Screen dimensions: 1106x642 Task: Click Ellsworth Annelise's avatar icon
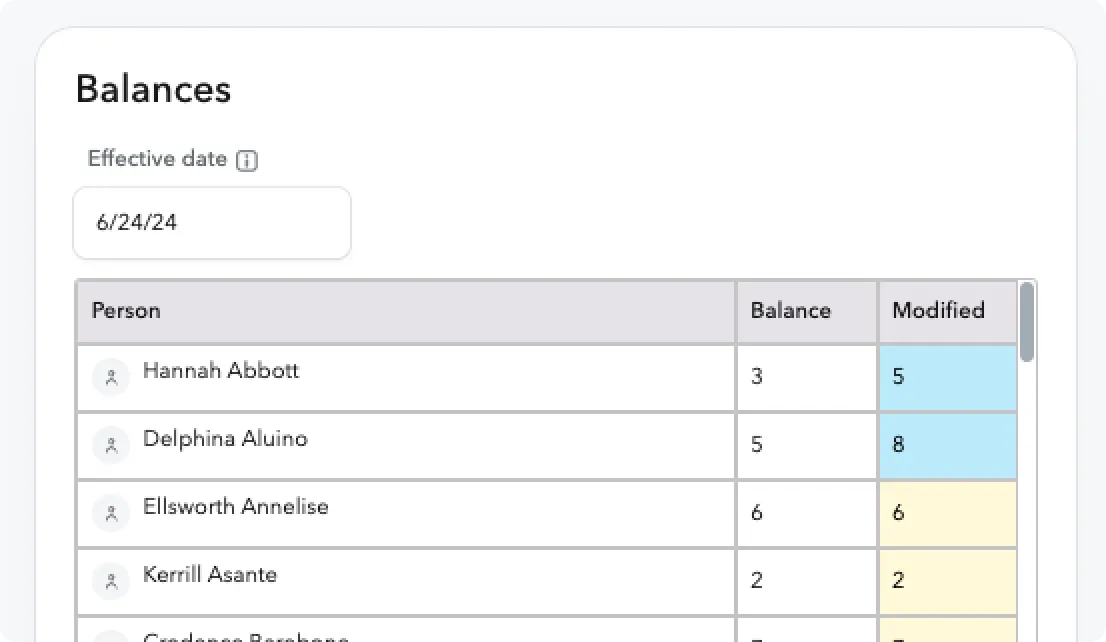(111, 513)
